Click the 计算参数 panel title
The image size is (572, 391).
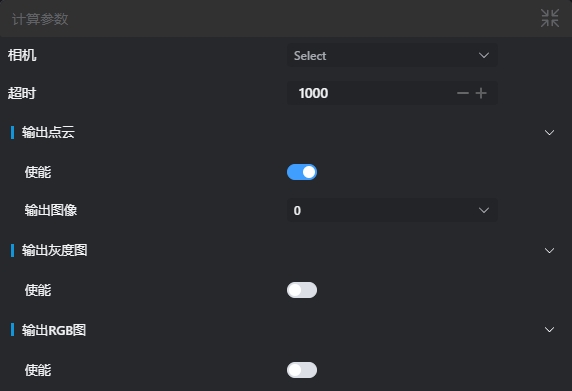[x=40, y=19]
